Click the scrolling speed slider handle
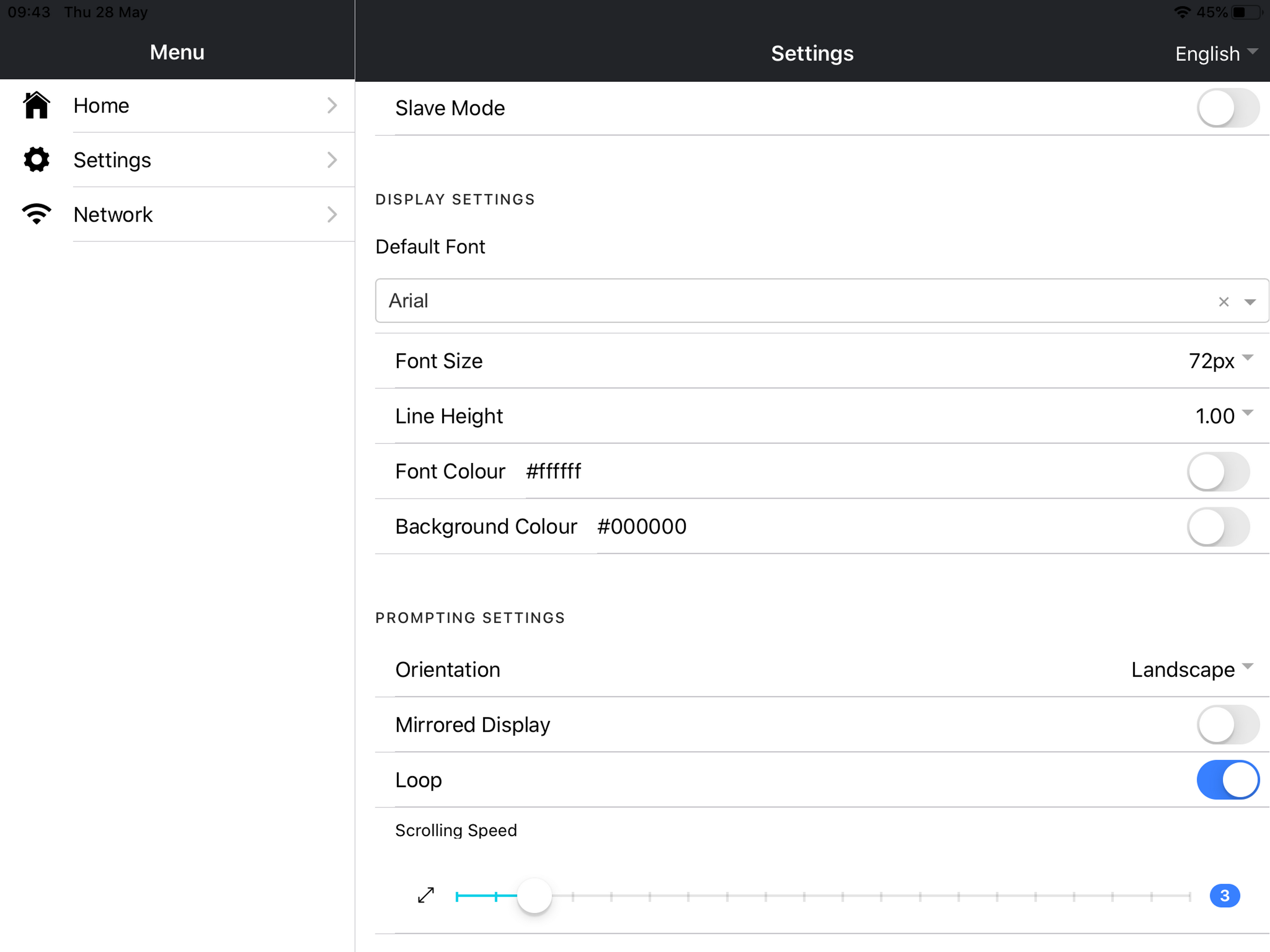Image resolution: width=1270 pixels, height=952 pixels. 534,895
